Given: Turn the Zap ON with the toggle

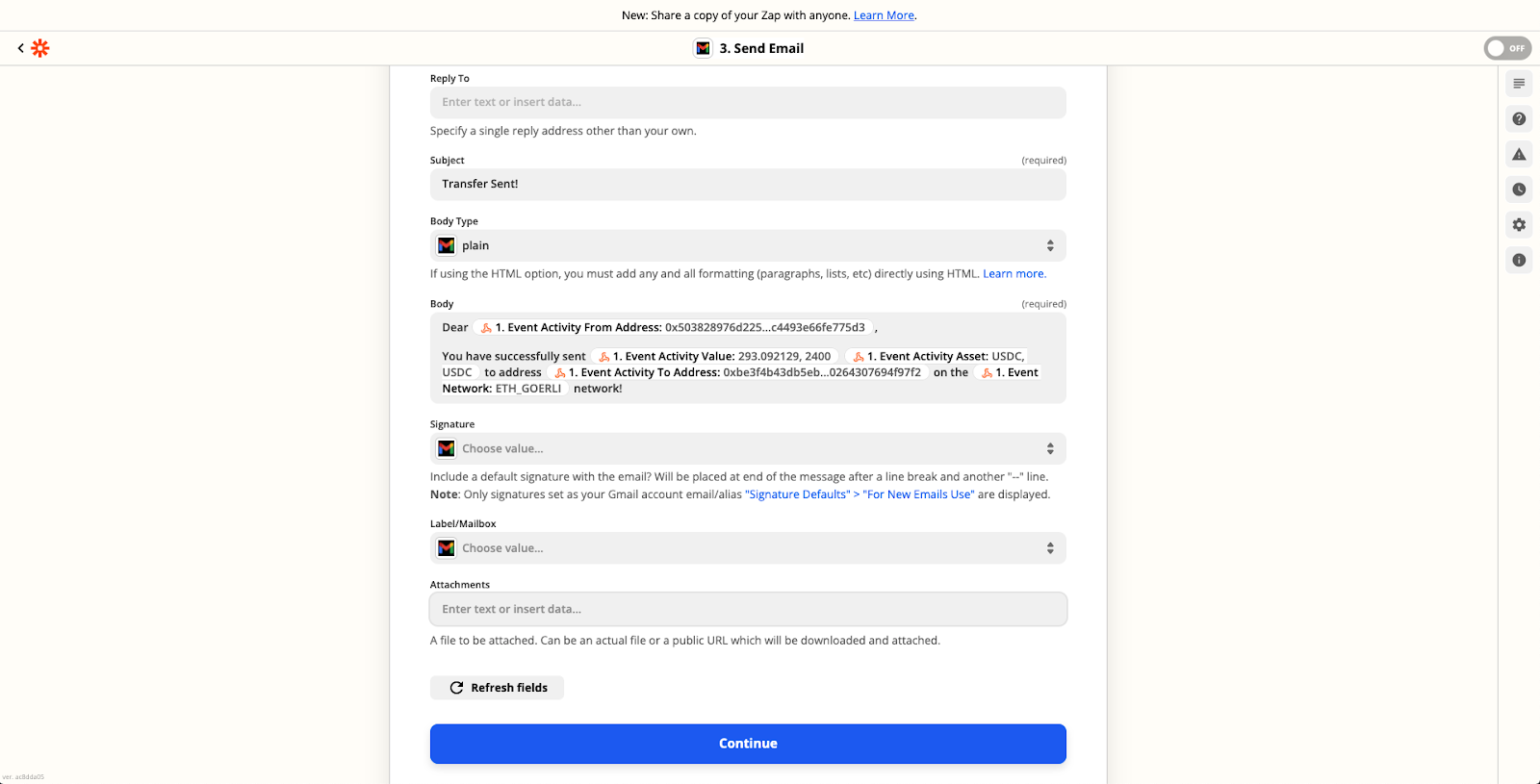Looking at the screenshot, I should pos(1506,47).
